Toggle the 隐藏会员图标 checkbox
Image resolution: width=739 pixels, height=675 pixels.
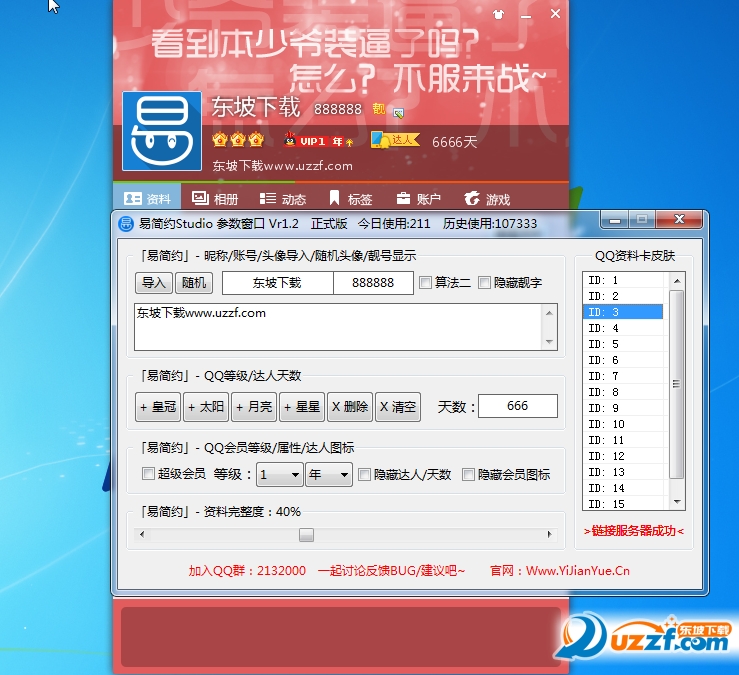(468, 474)
